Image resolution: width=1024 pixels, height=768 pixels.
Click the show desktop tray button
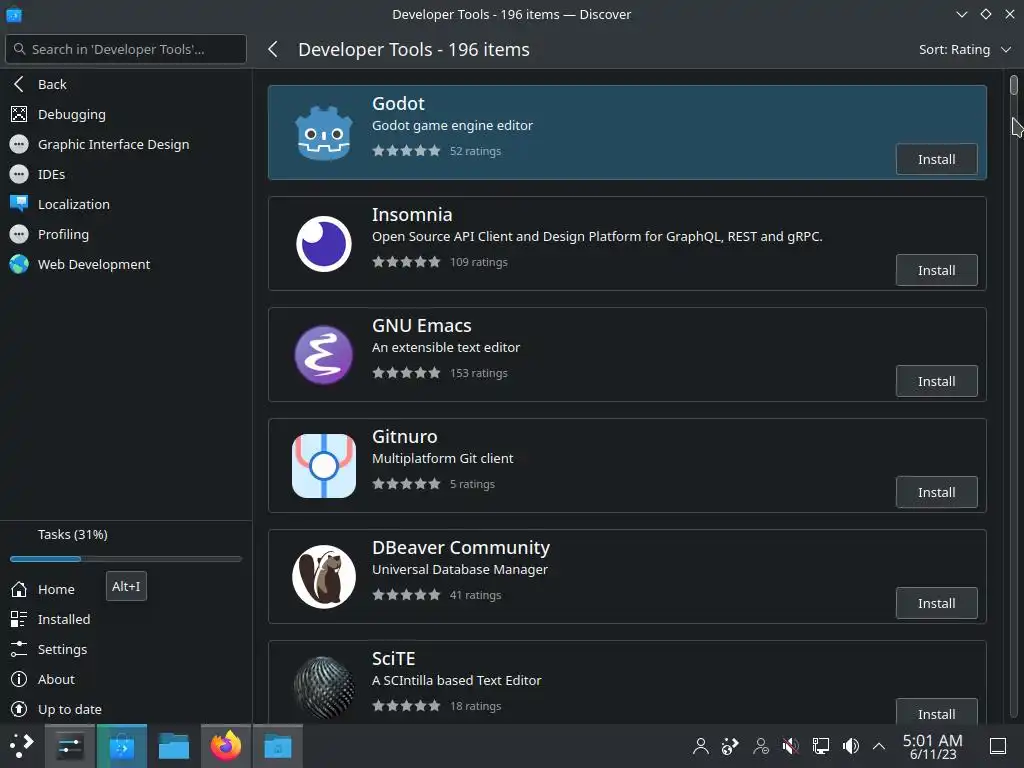pyautogui.click(x=997, y=746)
